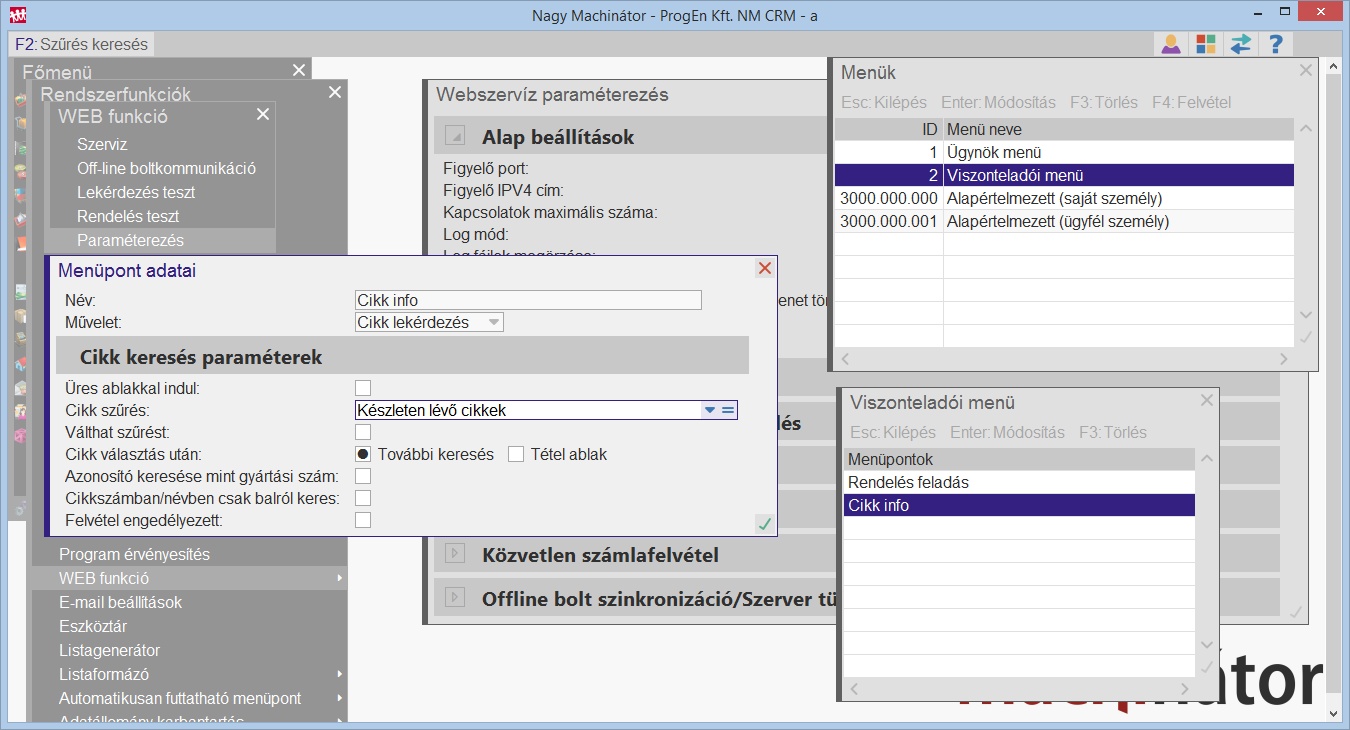Screen dimensions: 1350x730
Task: Select the Tétel ablak option
Action: click(516, 454)
